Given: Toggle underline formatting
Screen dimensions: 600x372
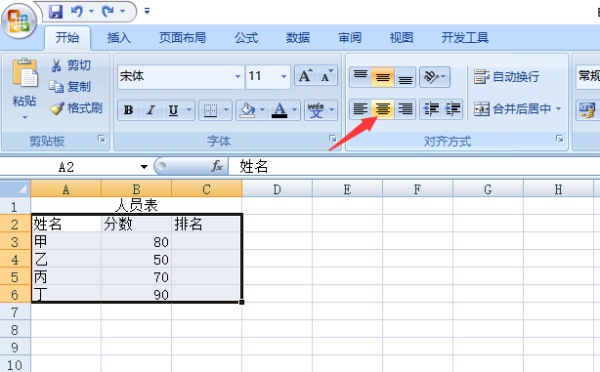Looking at the screenshot, I should [x=174, y=110].
